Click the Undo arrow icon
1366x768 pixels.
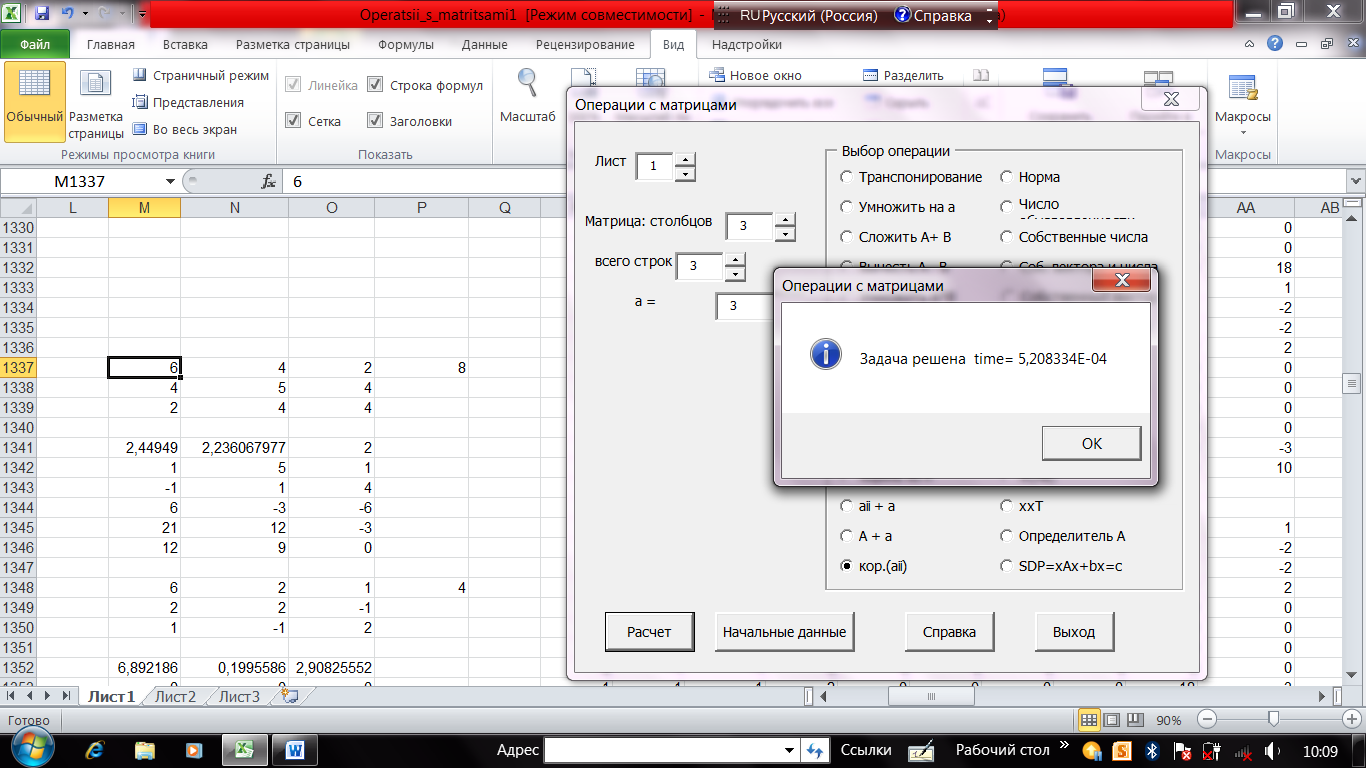point(68,15)
